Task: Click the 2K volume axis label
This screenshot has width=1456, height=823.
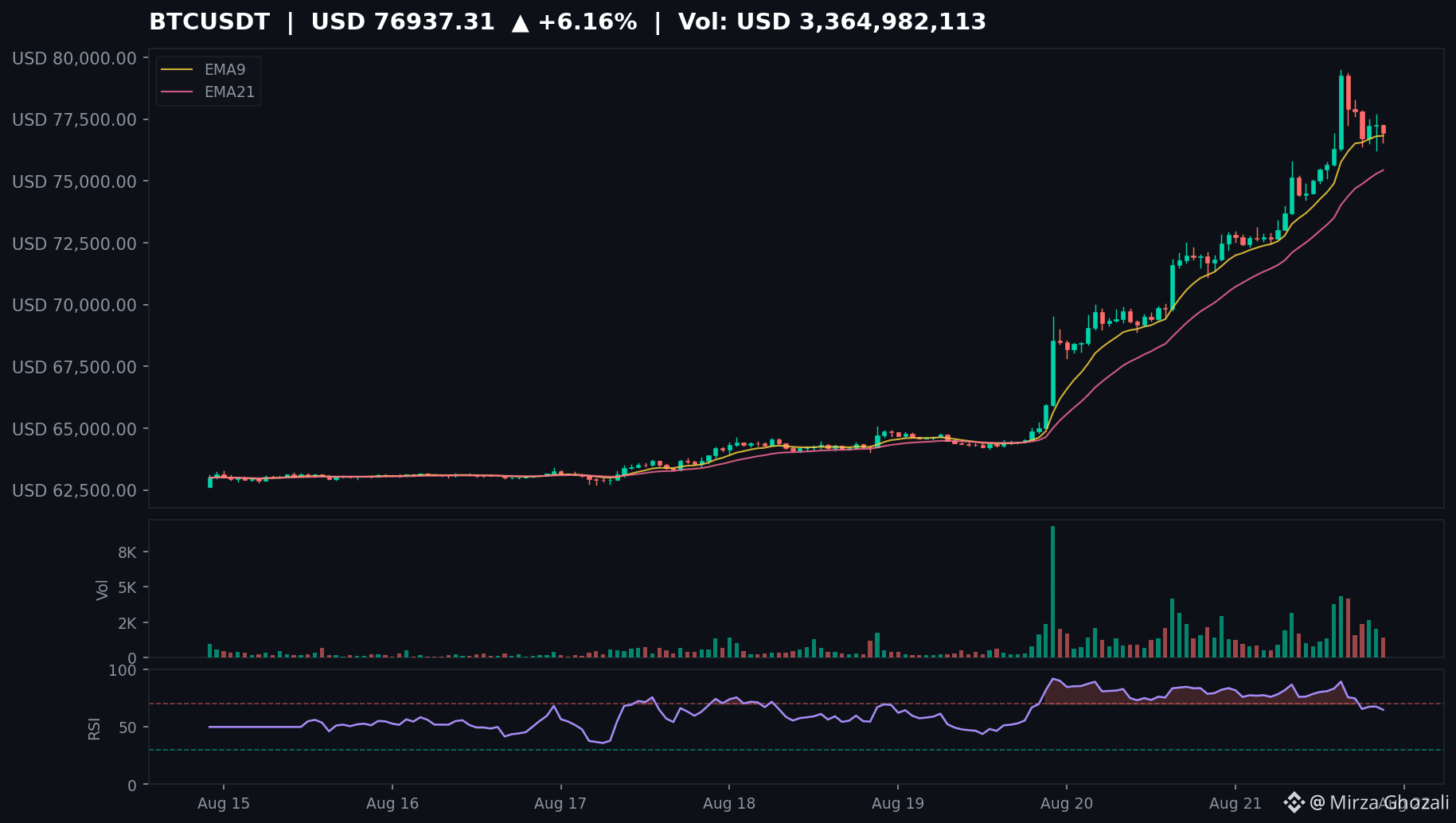Action: 127,623
